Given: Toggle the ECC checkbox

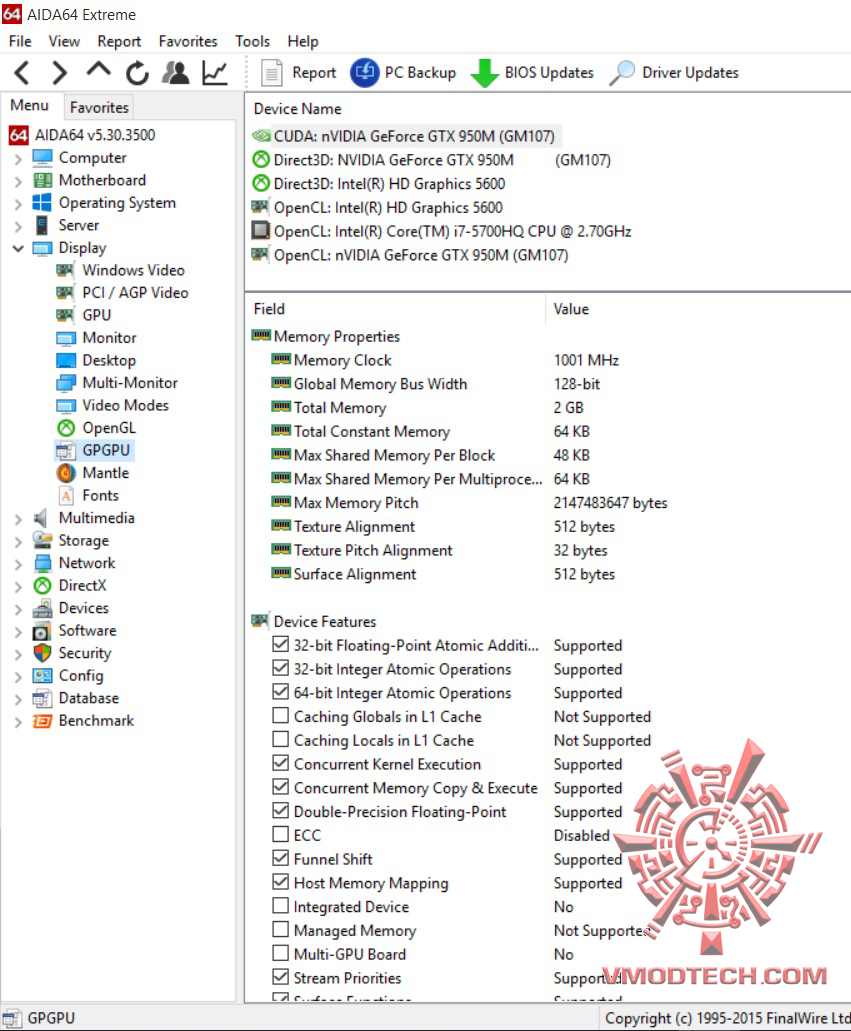Looking at the screenshot, I should [280, 834].
